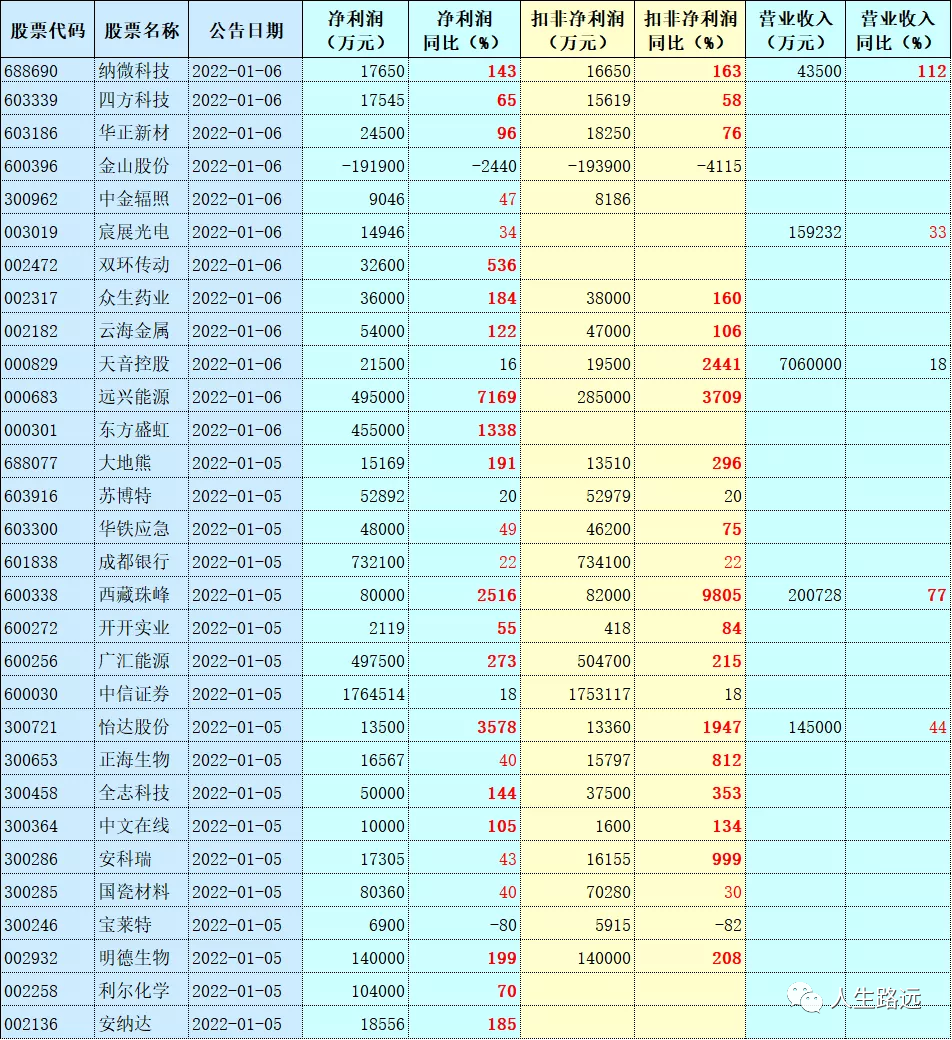Click the name cell 天音控股
Viewport: 952px width, 1040px height.
(141, 364)
